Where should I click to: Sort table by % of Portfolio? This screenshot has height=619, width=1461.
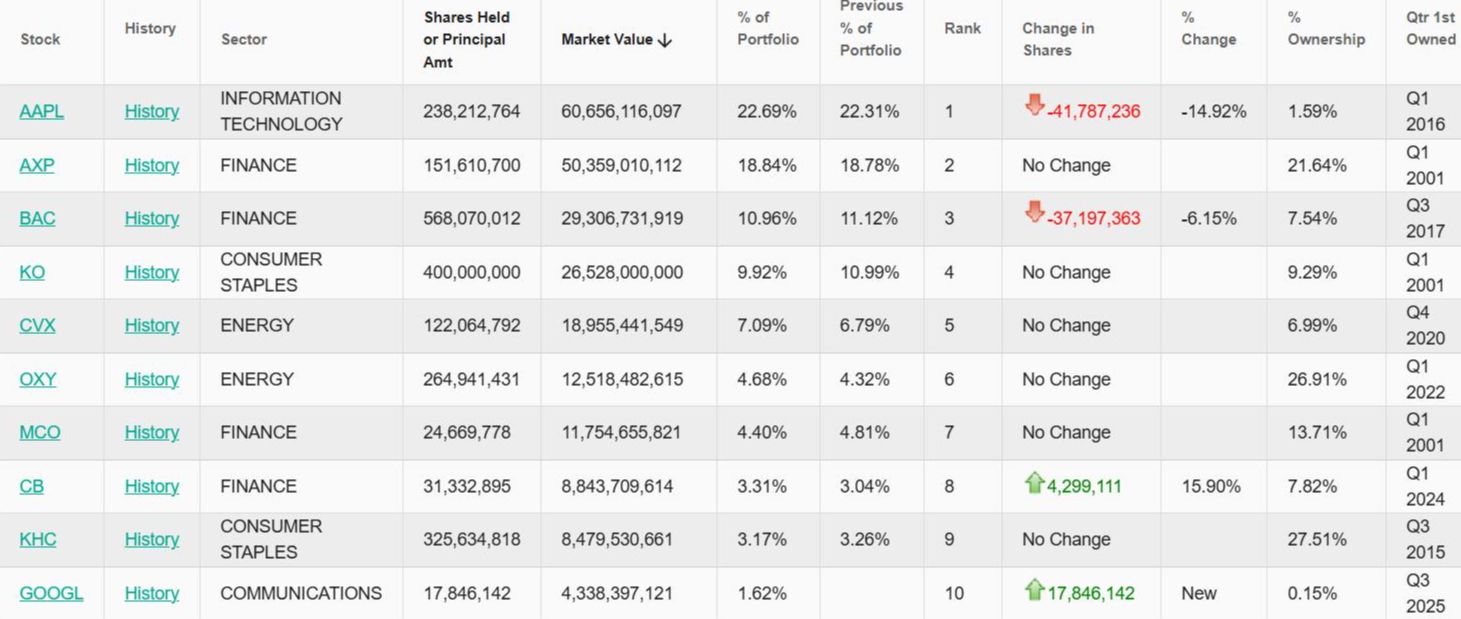click(768, 28)
